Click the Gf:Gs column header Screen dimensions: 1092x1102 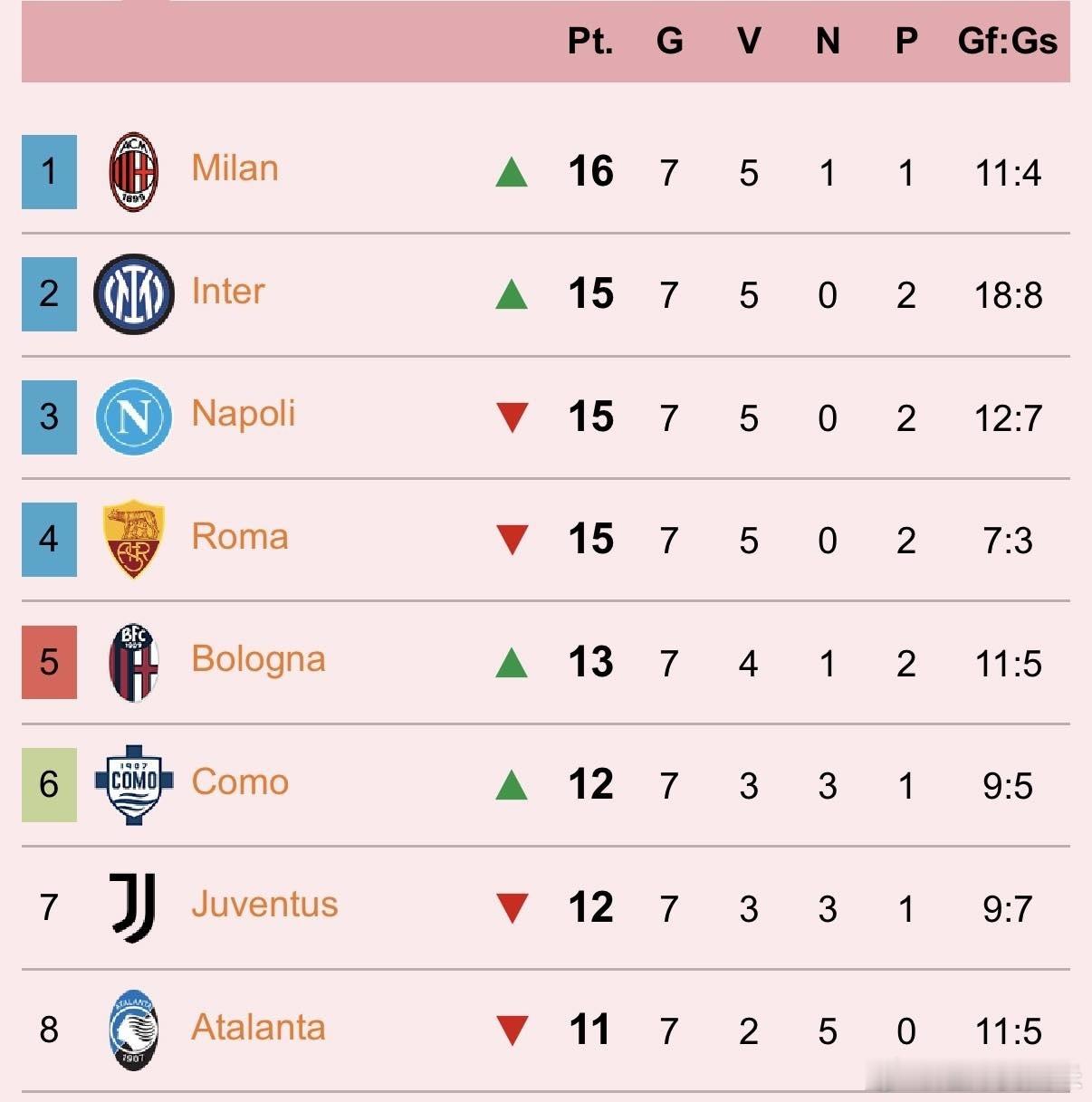1007,42
